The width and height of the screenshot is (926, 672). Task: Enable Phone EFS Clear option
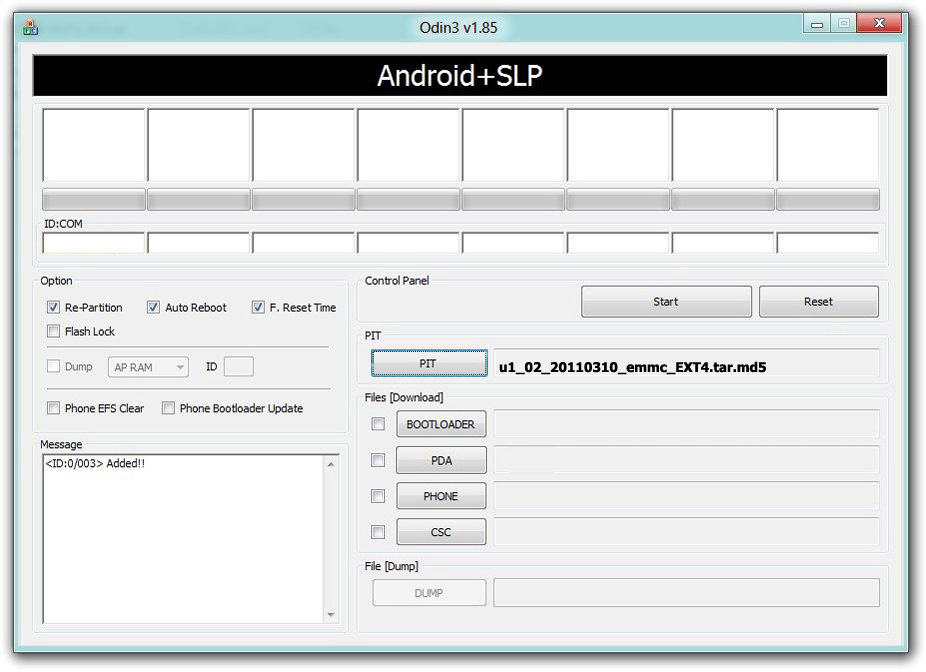53,408
